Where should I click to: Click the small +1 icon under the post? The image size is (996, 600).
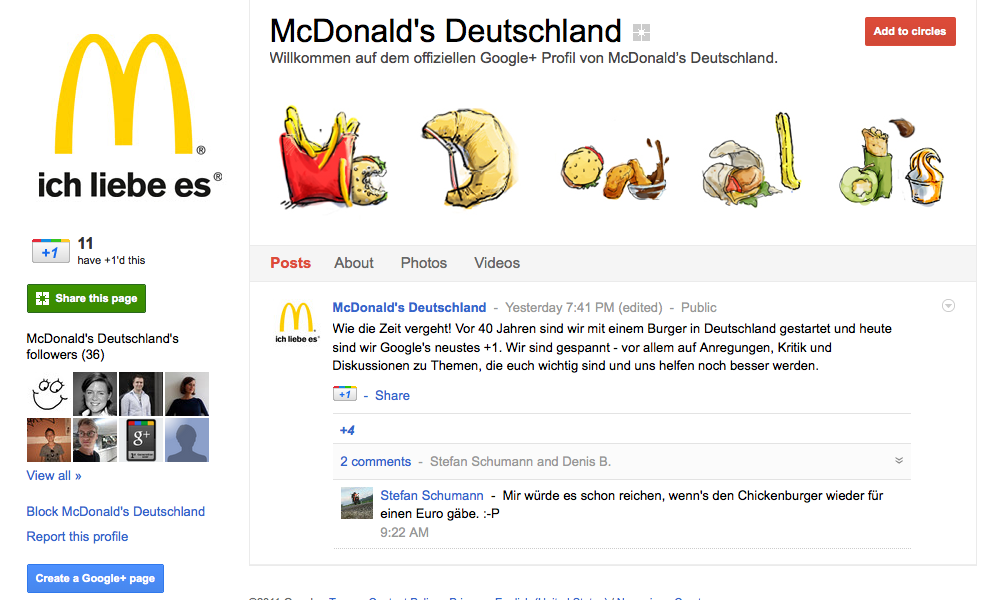pos(344,394)
